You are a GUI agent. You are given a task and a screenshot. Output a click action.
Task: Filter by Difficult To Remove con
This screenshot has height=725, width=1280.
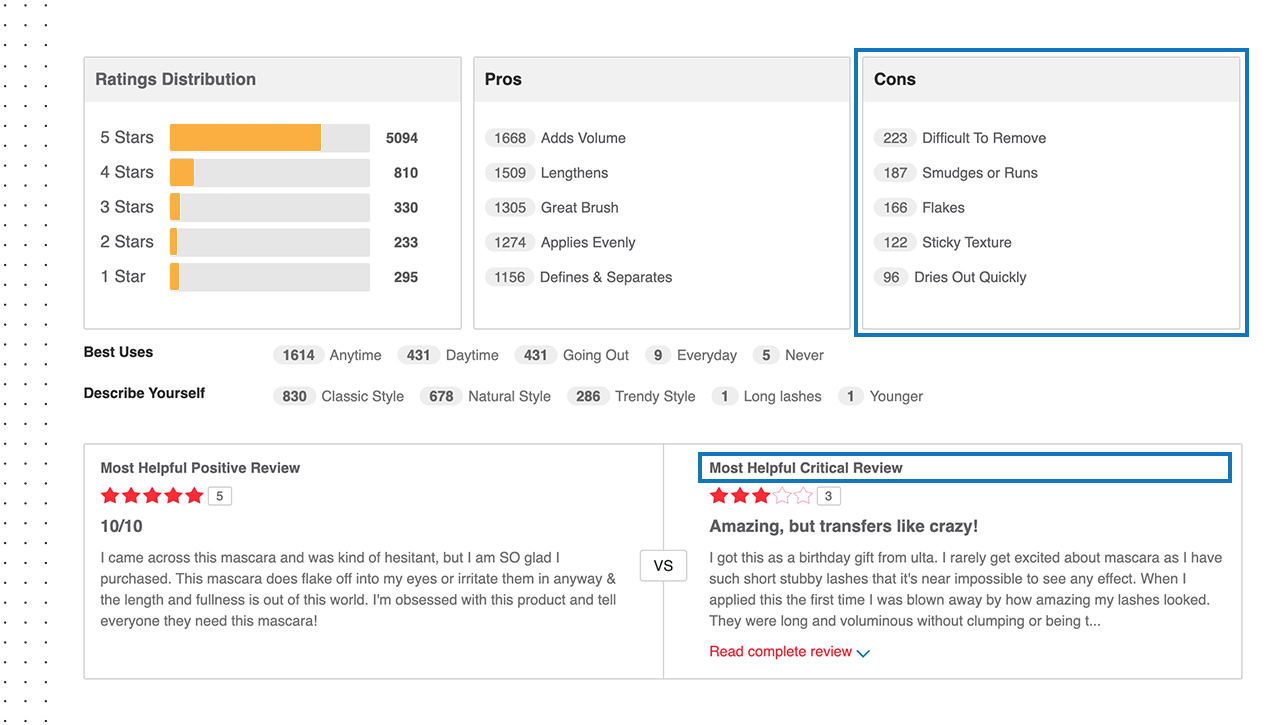tap(960, 138)
